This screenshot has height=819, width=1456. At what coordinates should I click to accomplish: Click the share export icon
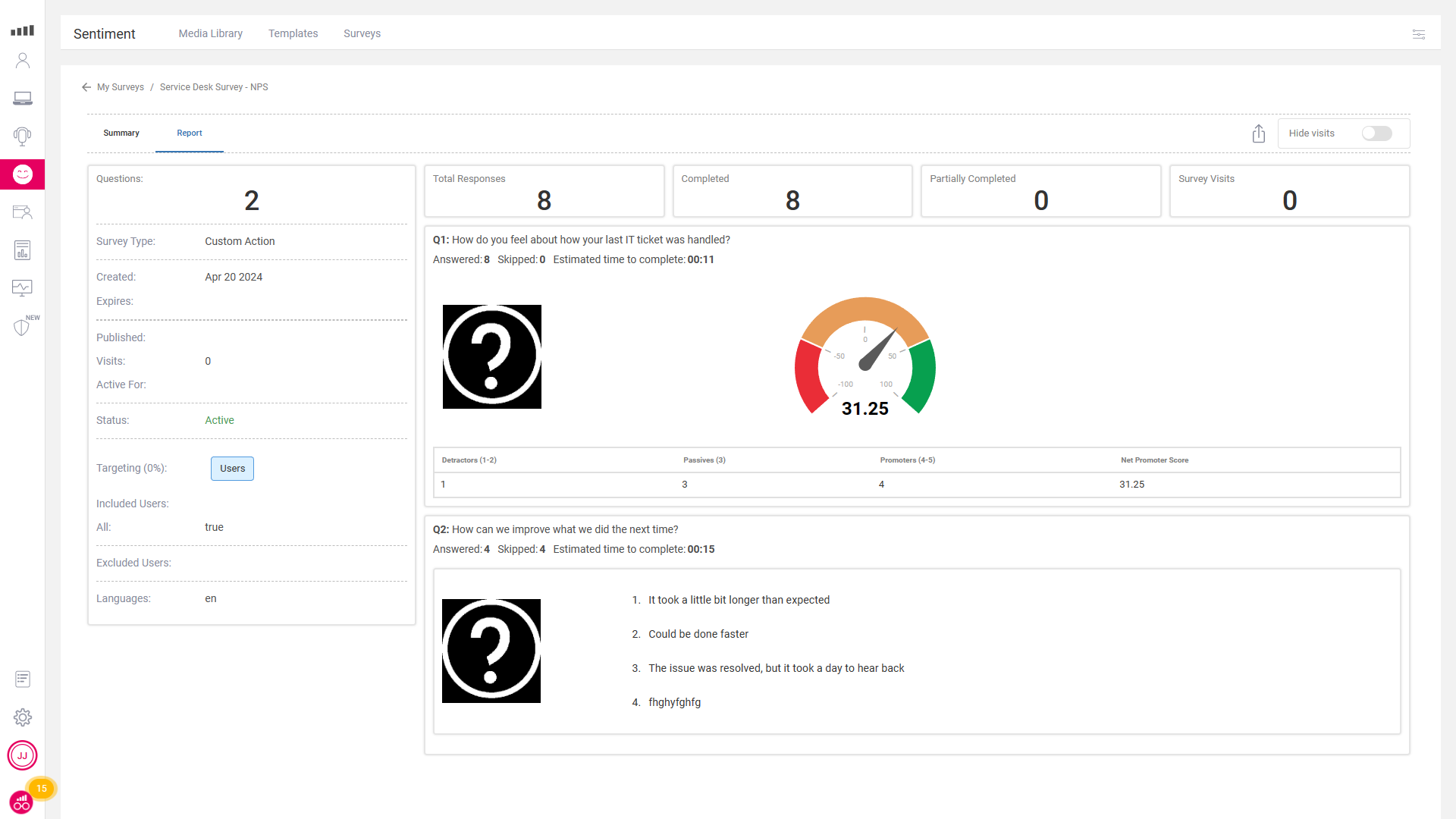[1259, 133]
